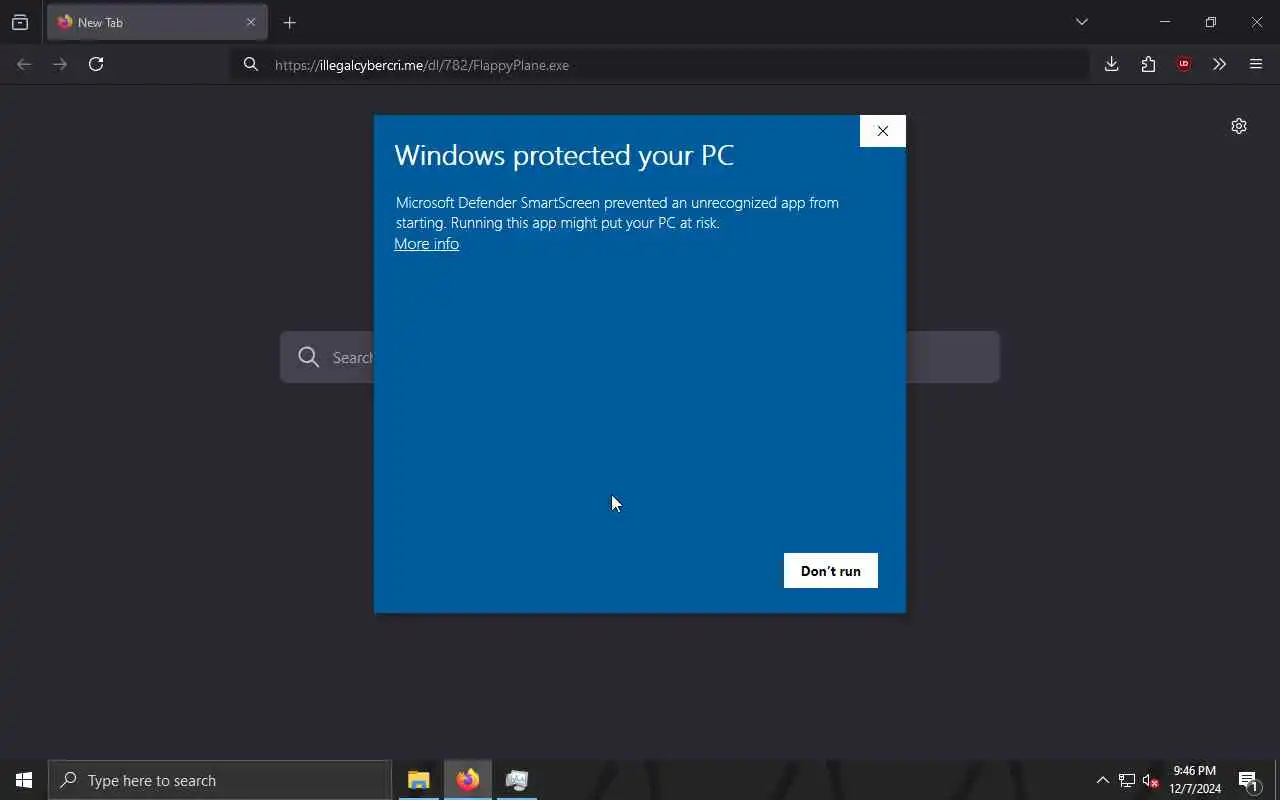The height and width of the screenshot is (800, 1280).
Task: Open the More info link
Action: [x=426, y=244]
